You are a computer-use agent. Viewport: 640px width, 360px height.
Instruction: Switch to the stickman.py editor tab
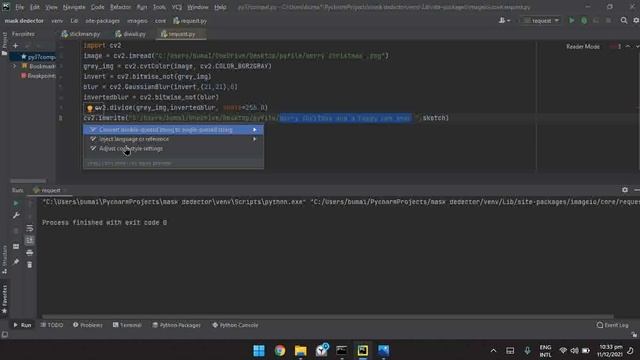click(81, 34)
